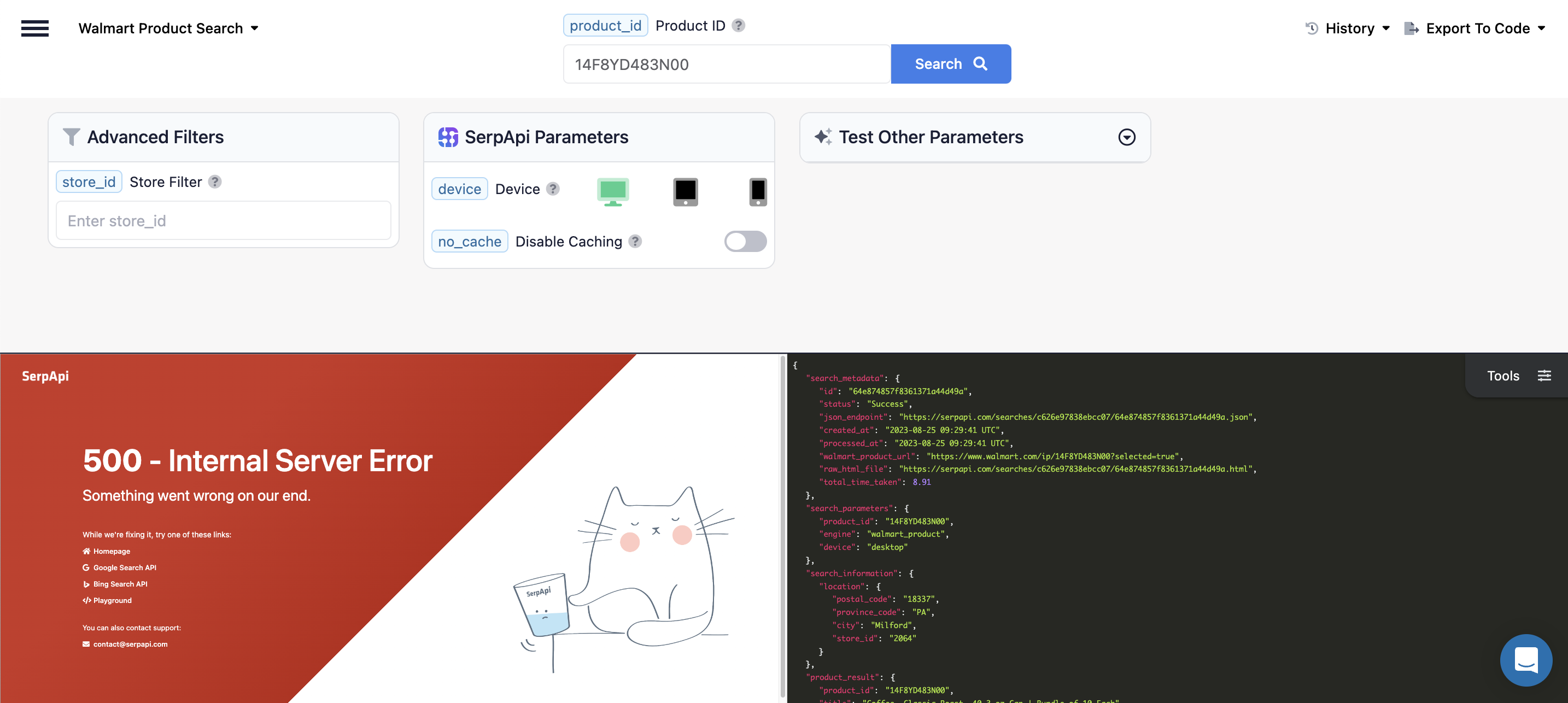1568x703 pixels.
Task: Open the Tools sliders icon
Action: [1546, 376]
